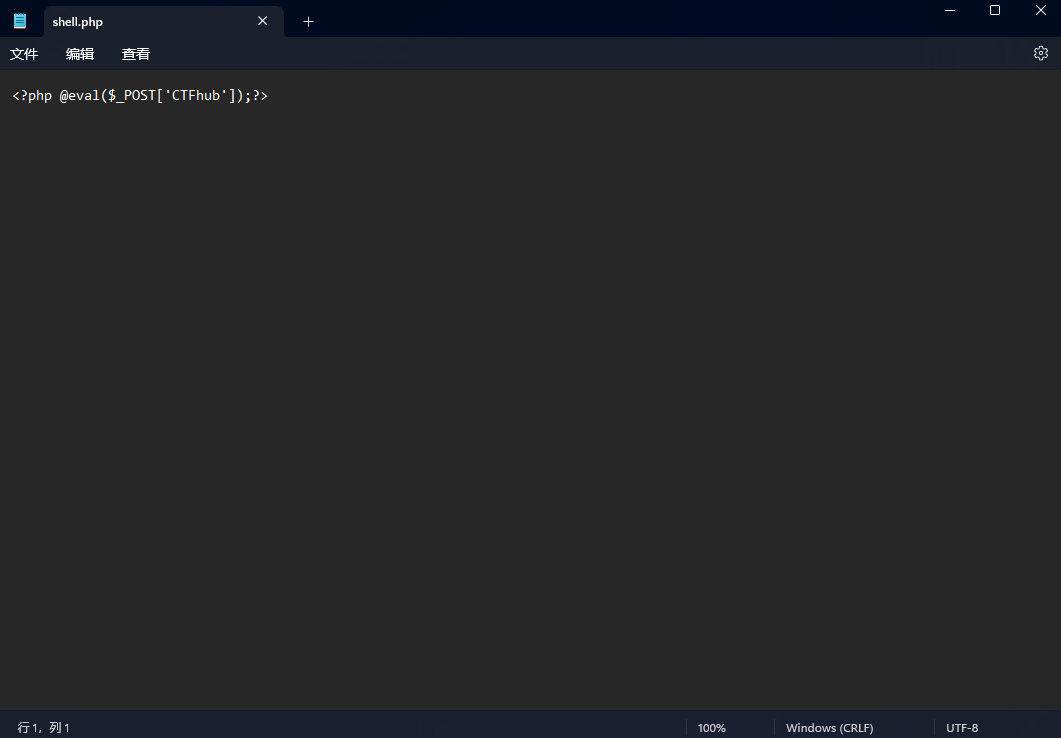Image resolution: width=1061 pixels, height=738 pixels.
Task: Open the 编辑 menu
Action: pos(80,54)
